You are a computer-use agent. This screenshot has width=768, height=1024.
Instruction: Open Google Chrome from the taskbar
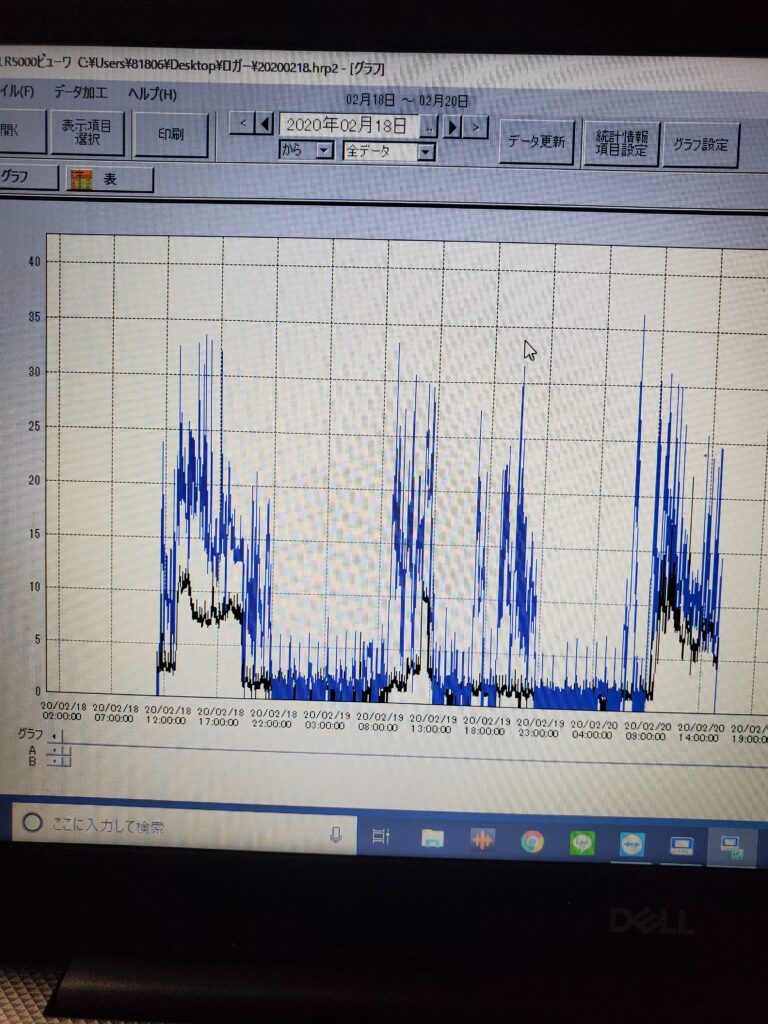(532, 841)
